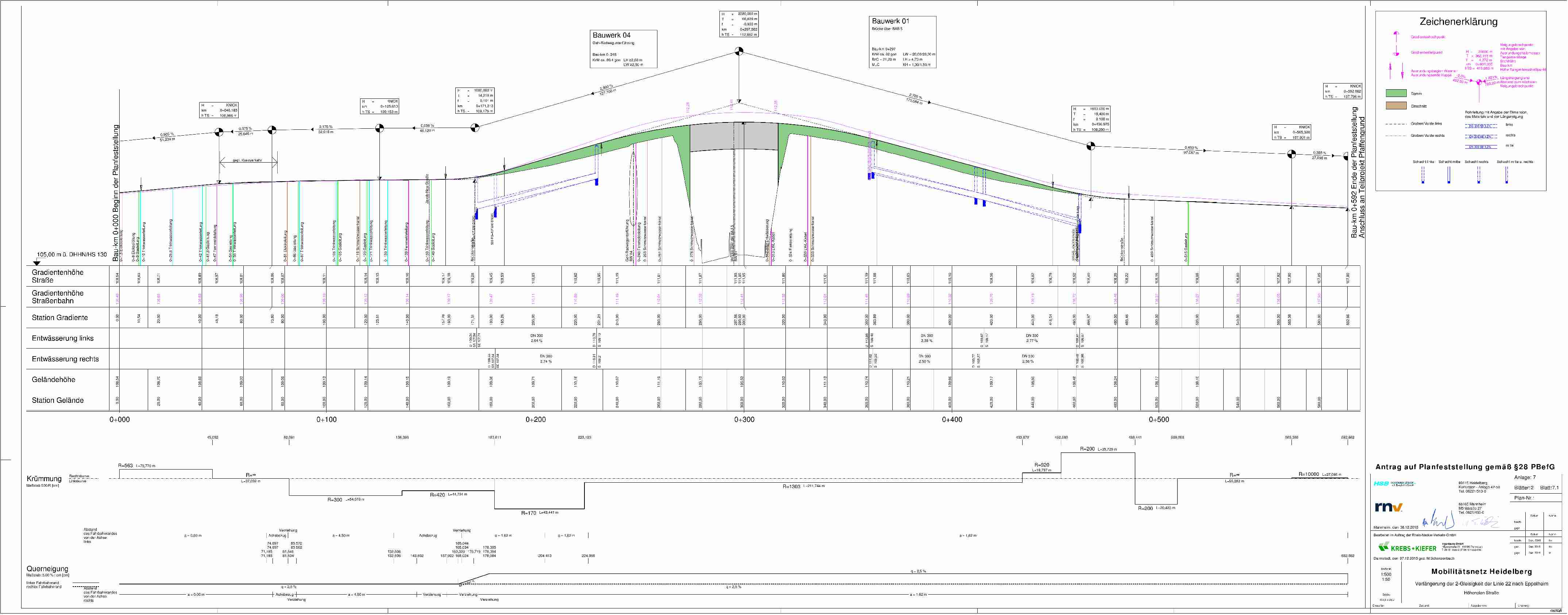Click the Zeichenerklärung legend heading
Viewport: 1568px width, 615px height.
[1458, 22]
